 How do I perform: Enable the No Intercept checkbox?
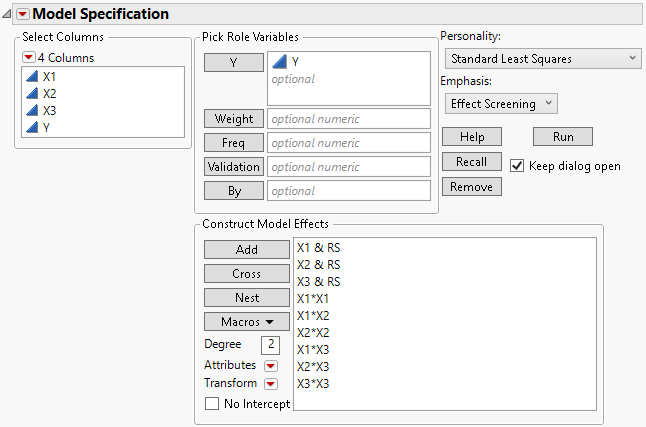click(x=212, y=403)
